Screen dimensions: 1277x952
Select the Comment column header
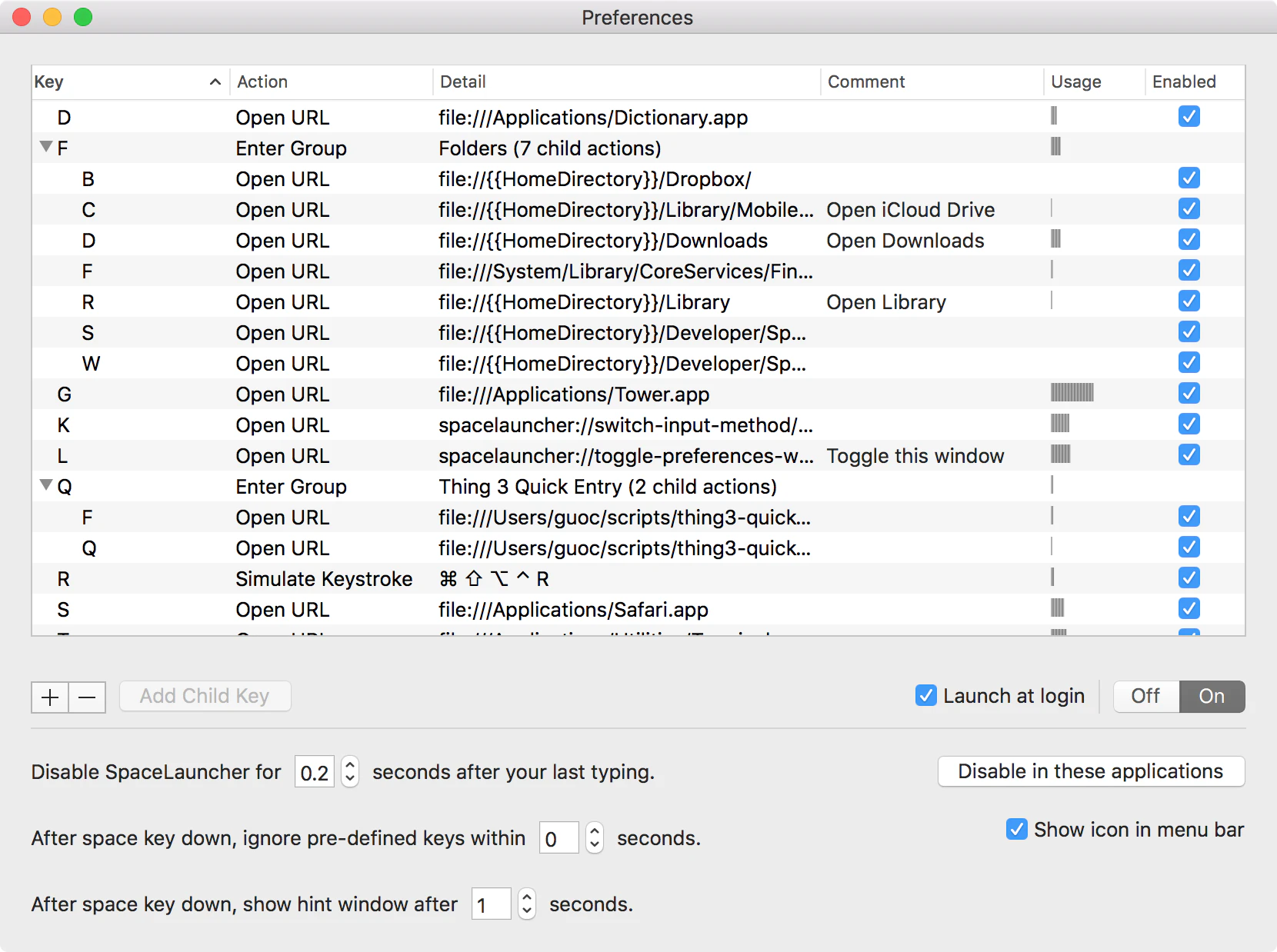pyautogui.click(x=866, y=82)
